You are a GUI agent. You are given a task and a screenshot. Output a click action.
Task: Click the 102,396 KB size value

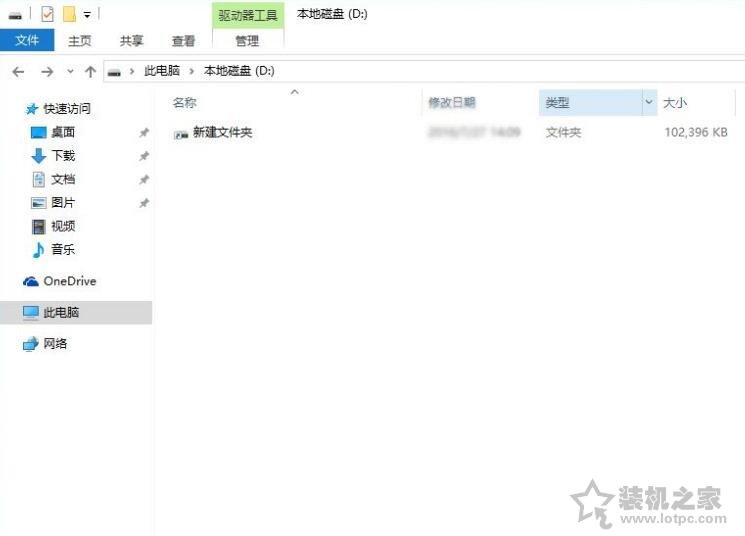pos(696,132)
